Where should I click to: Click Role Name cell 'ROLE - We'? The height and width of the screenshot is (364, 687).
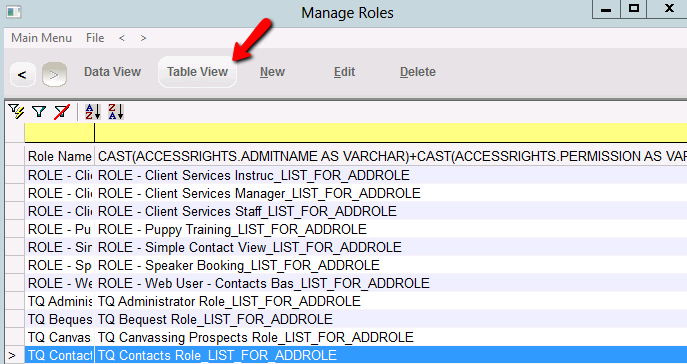point(59,283)
